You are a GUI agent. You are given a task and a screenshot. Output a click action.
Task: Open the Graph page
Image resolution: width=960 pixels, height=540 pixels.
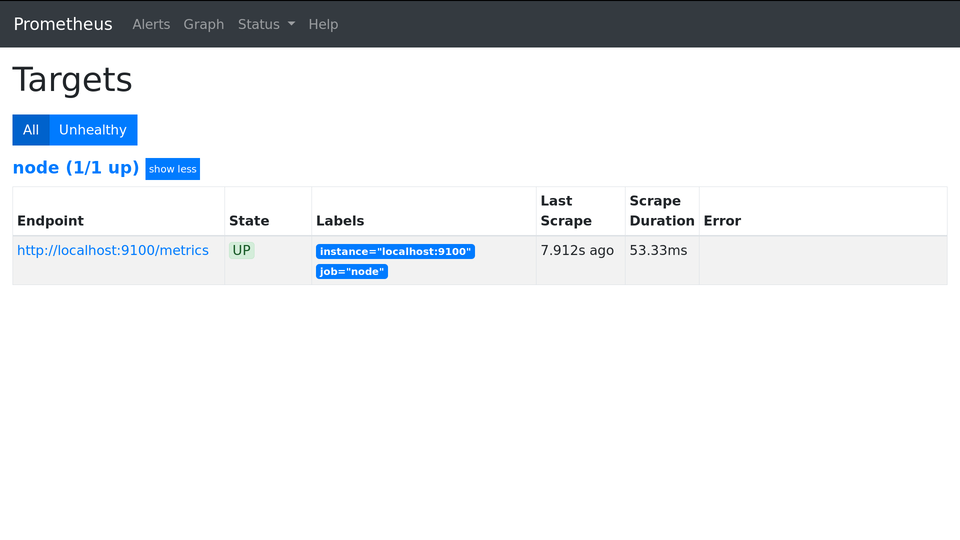204,24
